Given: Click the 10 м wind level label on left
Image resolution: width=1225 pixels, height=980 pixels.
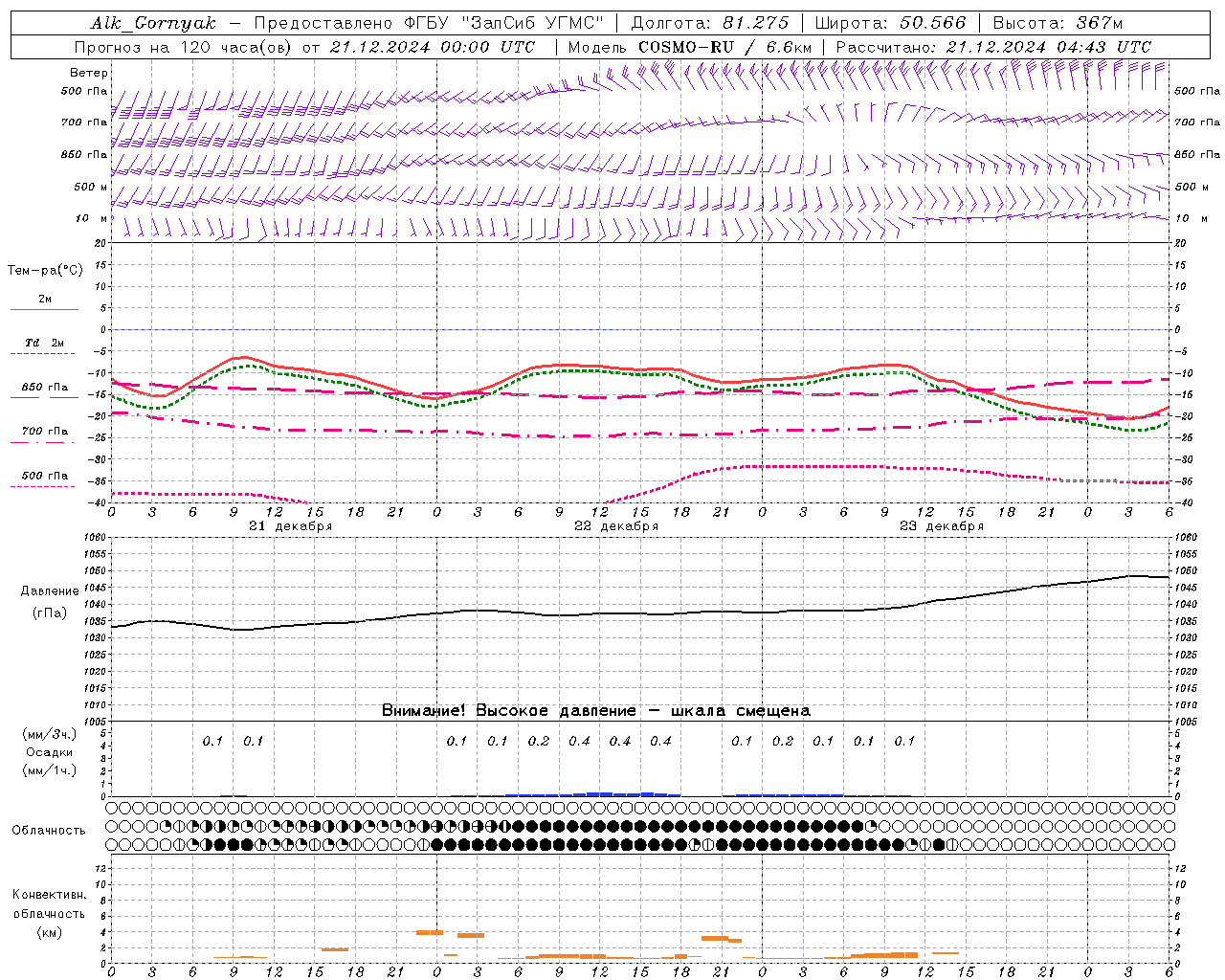Looking at the screenshot, I should pos(91,218).
